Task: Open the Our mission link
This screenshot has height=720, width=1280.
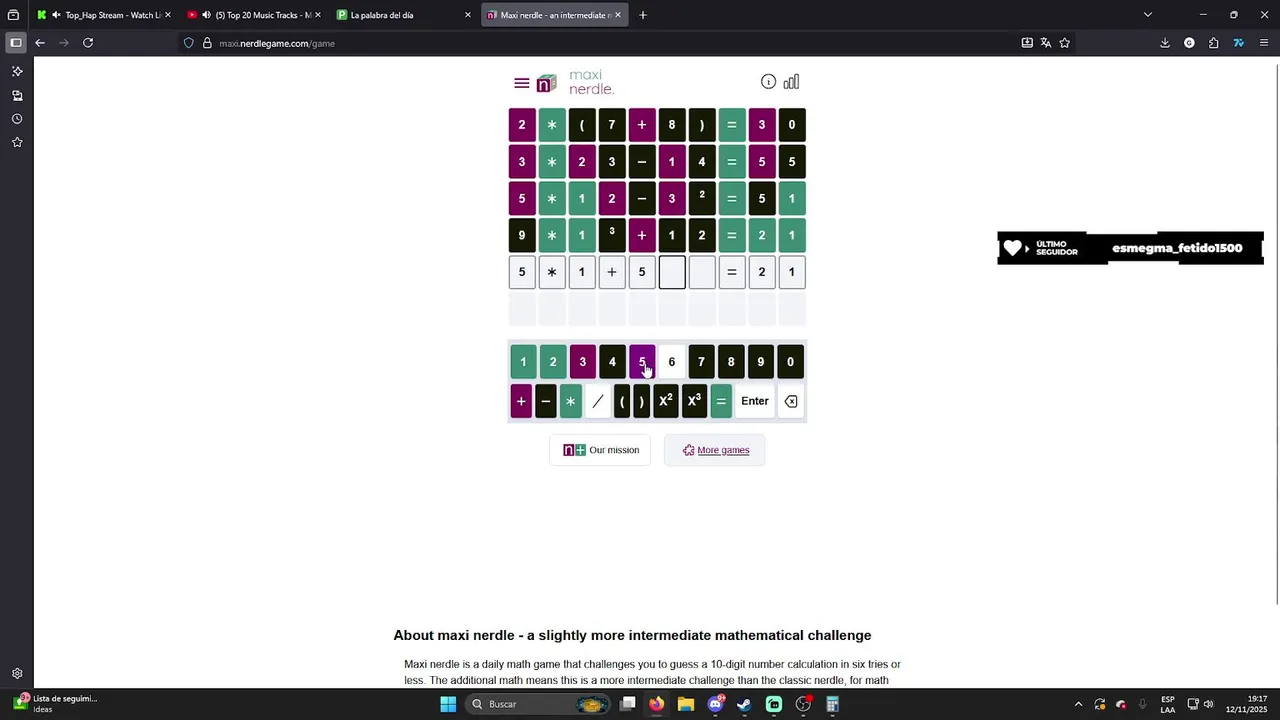Action: pos(601,450)
